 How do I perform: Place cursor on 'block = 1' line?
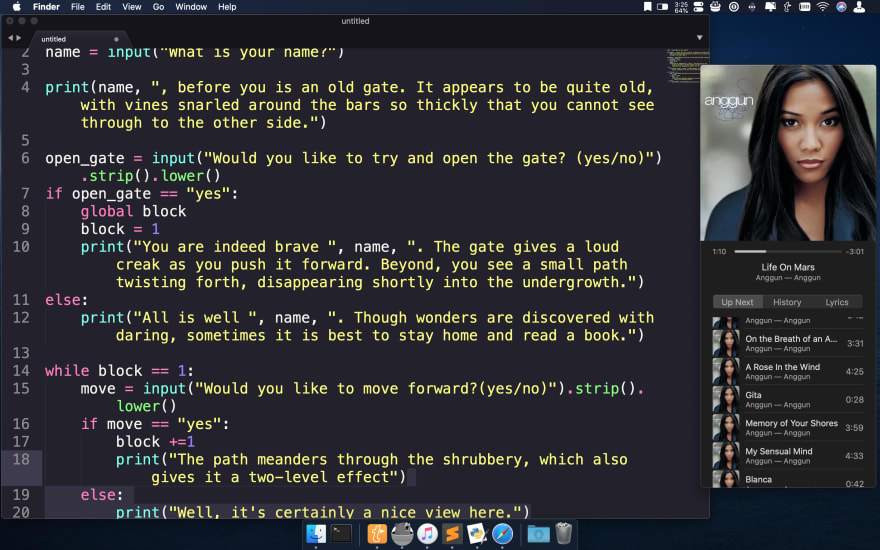coord(120,229)
